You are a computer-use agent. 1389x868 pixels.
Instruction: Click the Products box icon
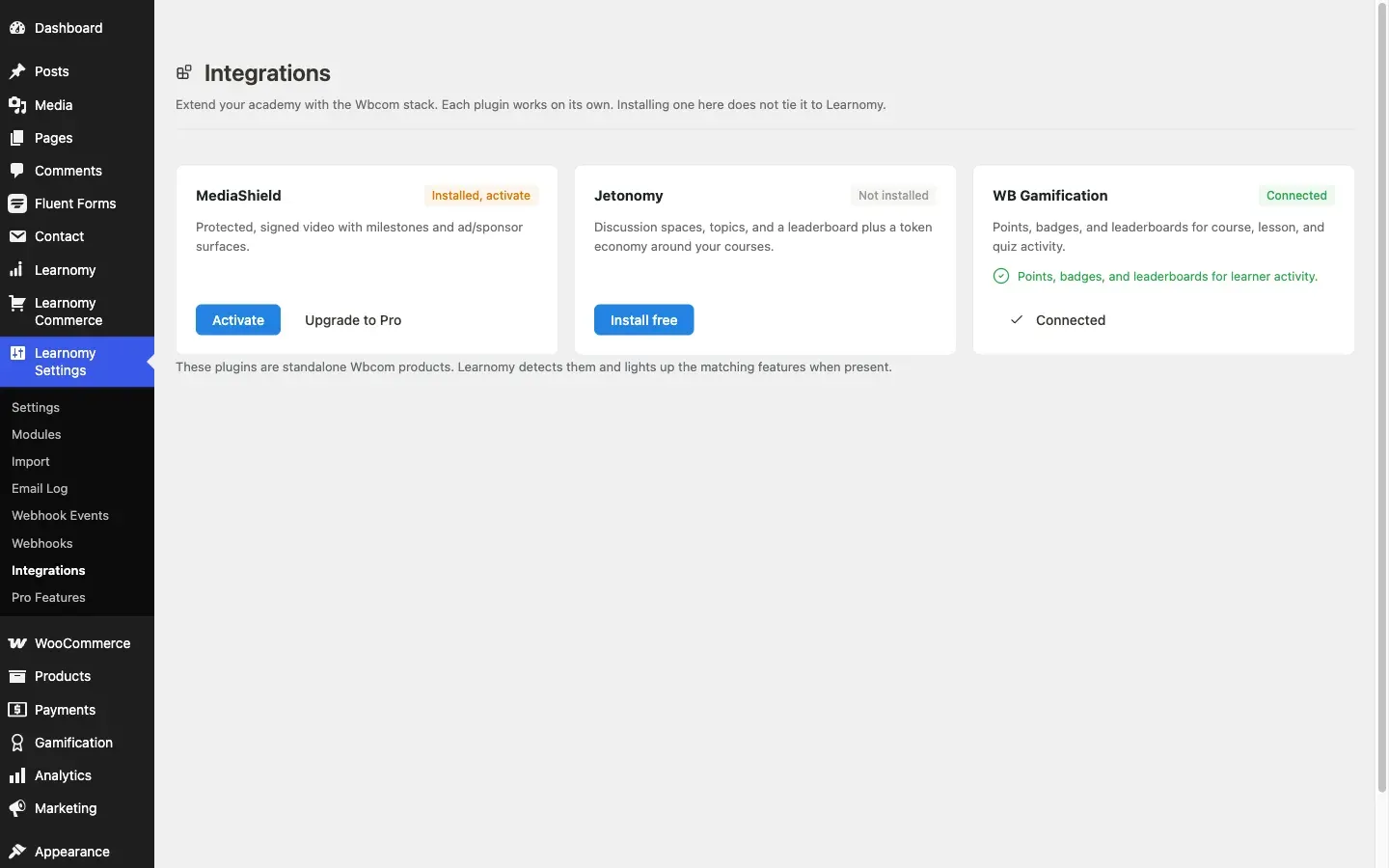[17, 676]
